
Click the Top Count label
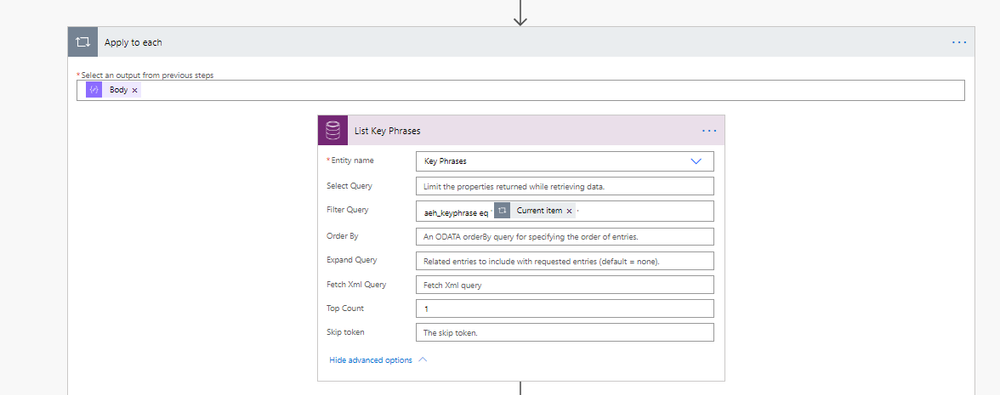coord(345,308)
